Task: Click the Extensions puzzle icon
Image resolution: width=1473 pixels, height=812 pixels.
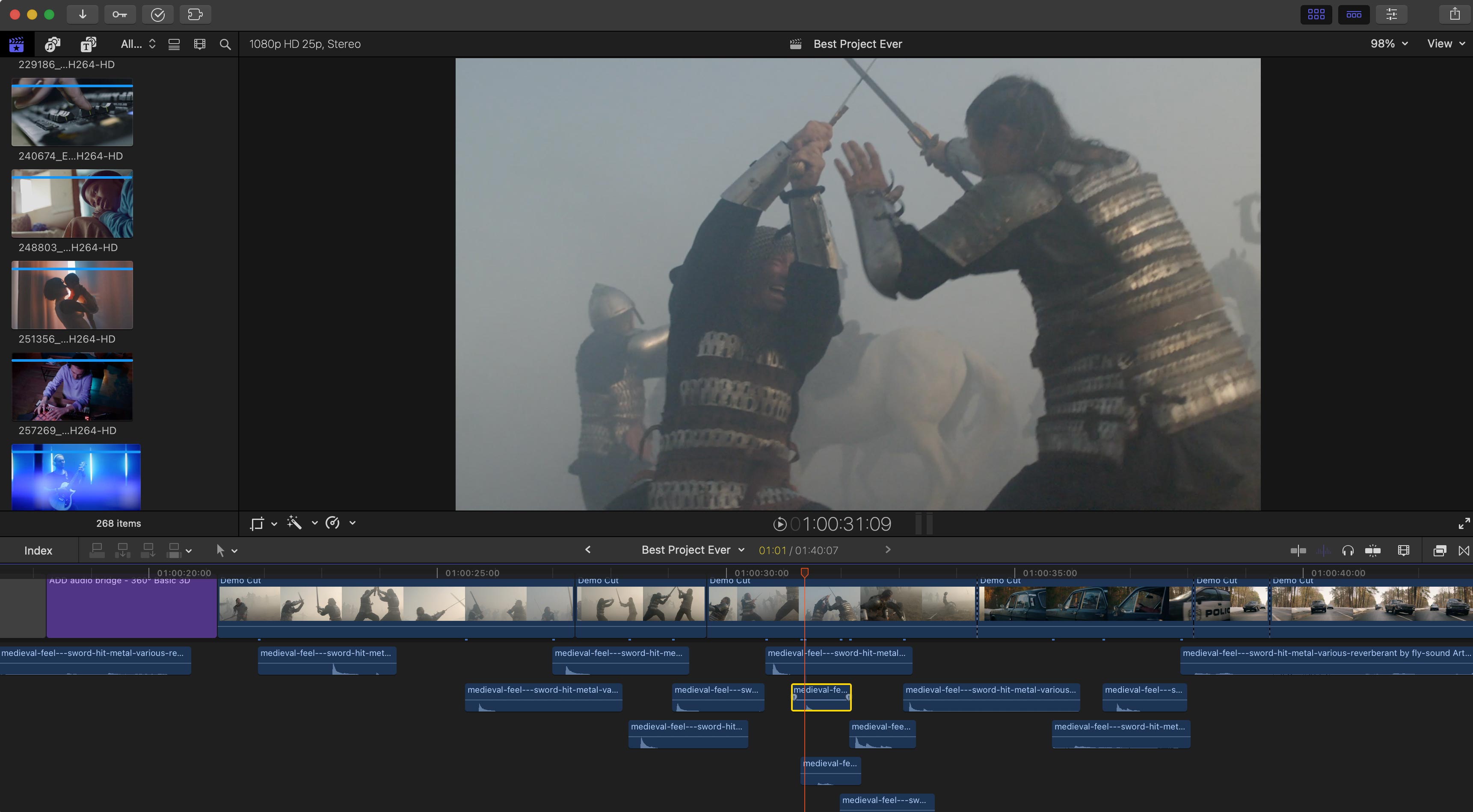Action: [196, 14]
